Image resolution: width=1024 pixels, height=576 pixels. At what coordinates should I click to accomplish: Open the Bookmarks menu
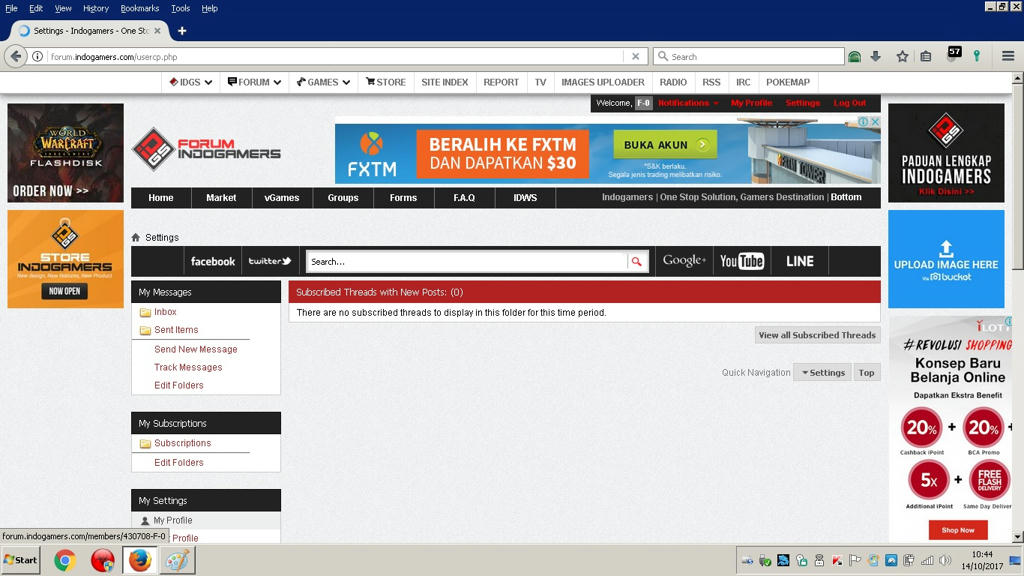(x=140, y=8)
